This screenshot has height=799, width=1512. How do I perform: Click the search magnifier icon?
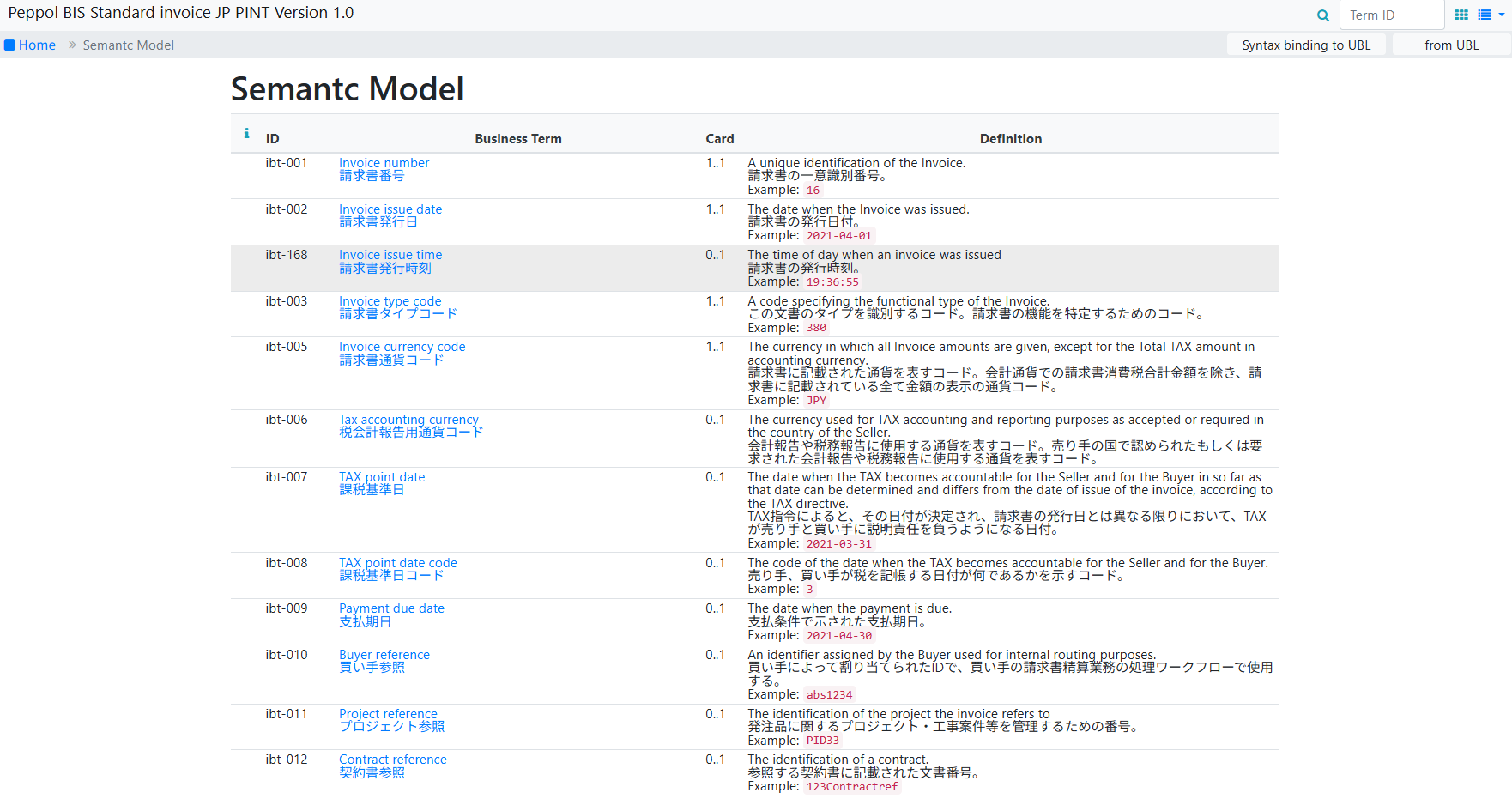click(x=1322, y=15)
